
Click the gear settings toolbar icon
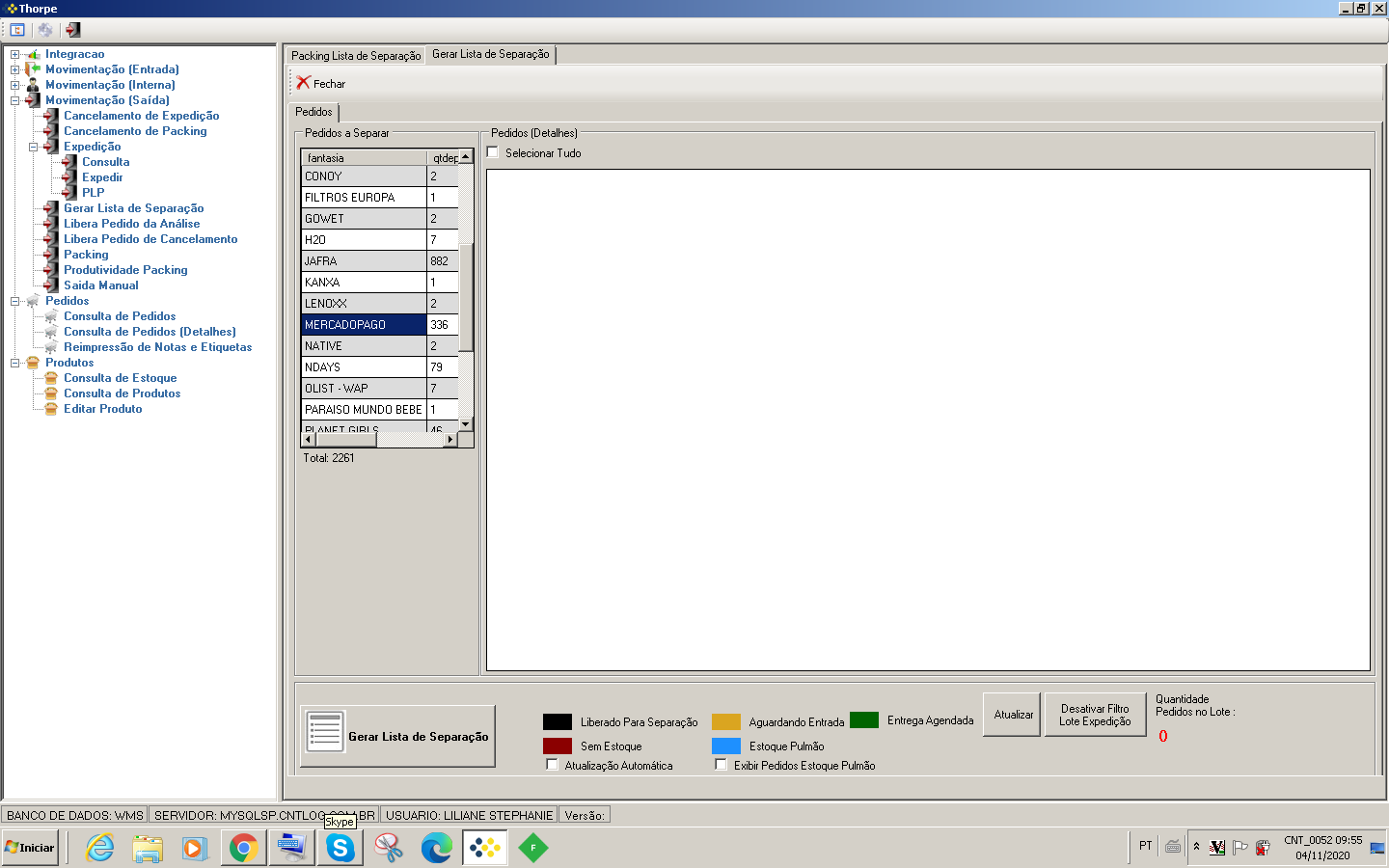tap(45, 30)
